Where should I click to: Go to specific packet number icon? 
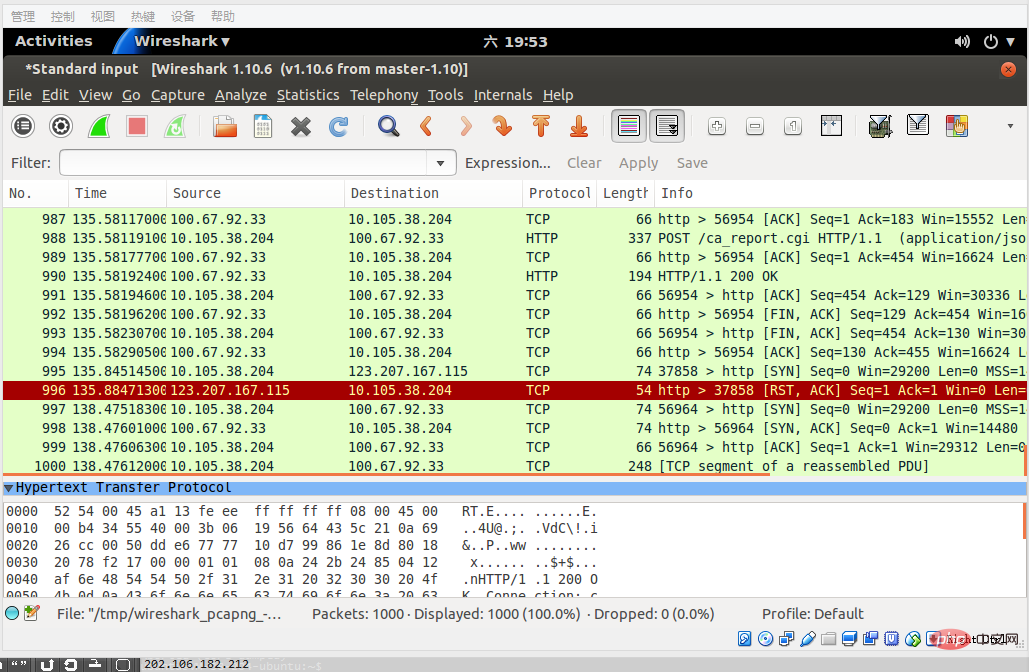tap(503, 125)
